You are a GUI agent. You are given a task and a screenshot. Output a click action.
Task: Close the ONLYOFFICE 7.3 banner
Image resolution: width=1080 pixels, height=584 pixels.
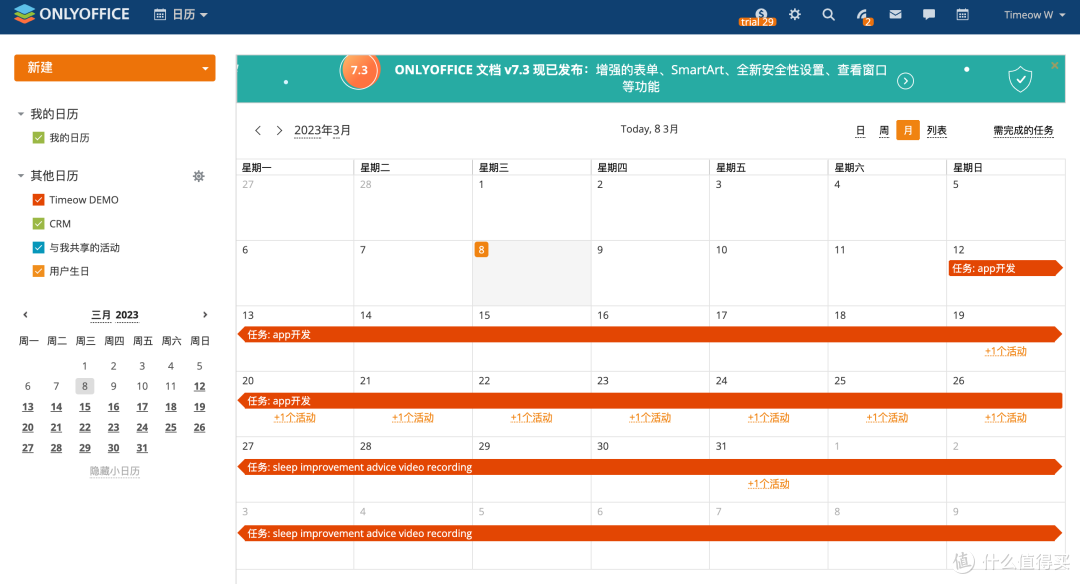[1055, 65]
